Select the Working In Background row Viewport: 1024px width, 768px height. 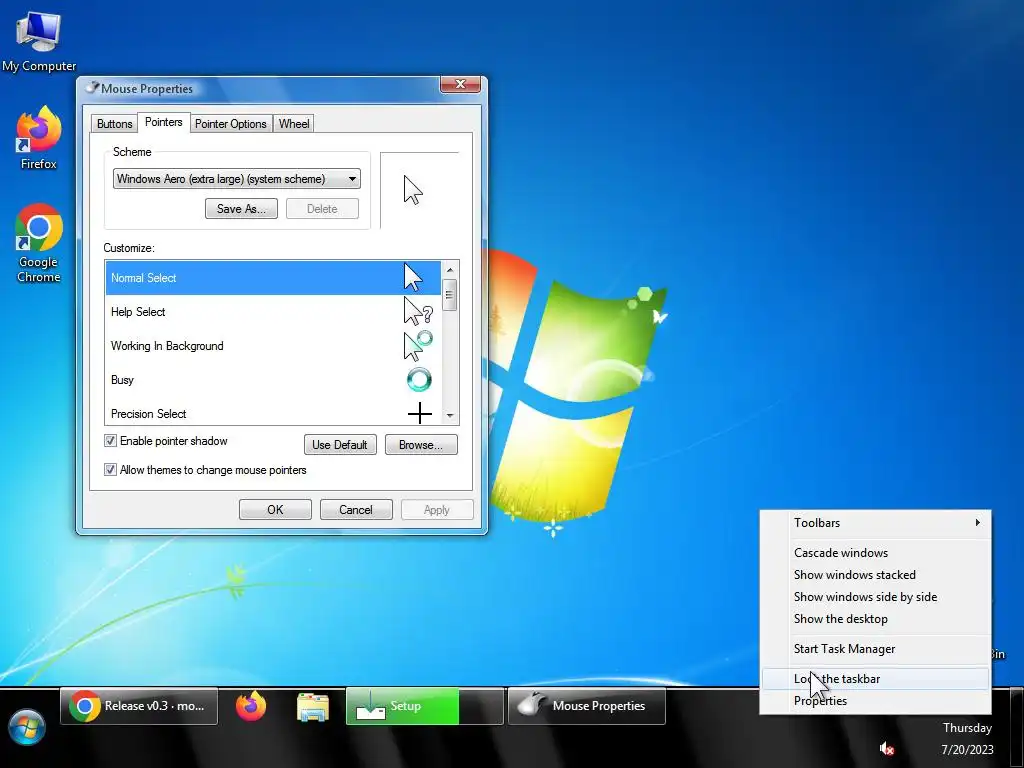[273, 345]
